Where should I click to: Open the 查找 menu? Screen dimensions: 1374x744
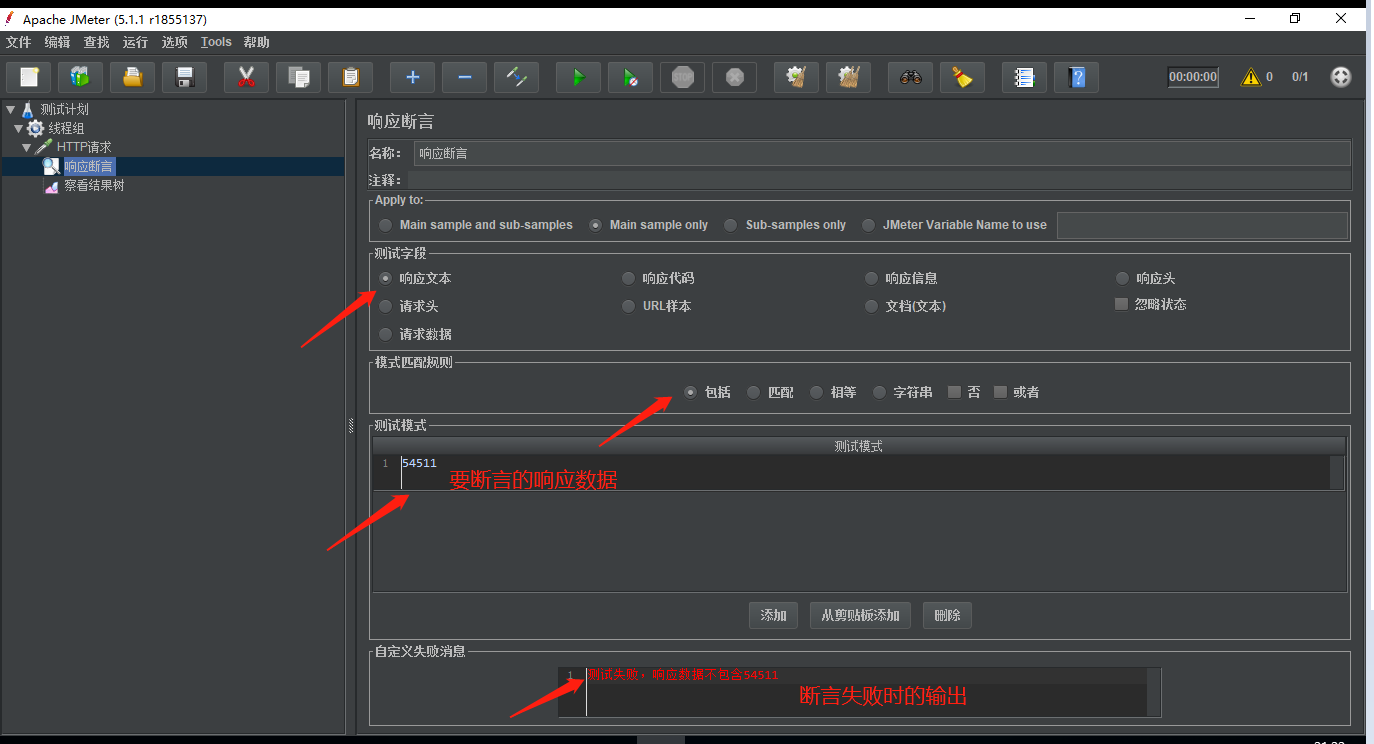click(x=97, y=42)
